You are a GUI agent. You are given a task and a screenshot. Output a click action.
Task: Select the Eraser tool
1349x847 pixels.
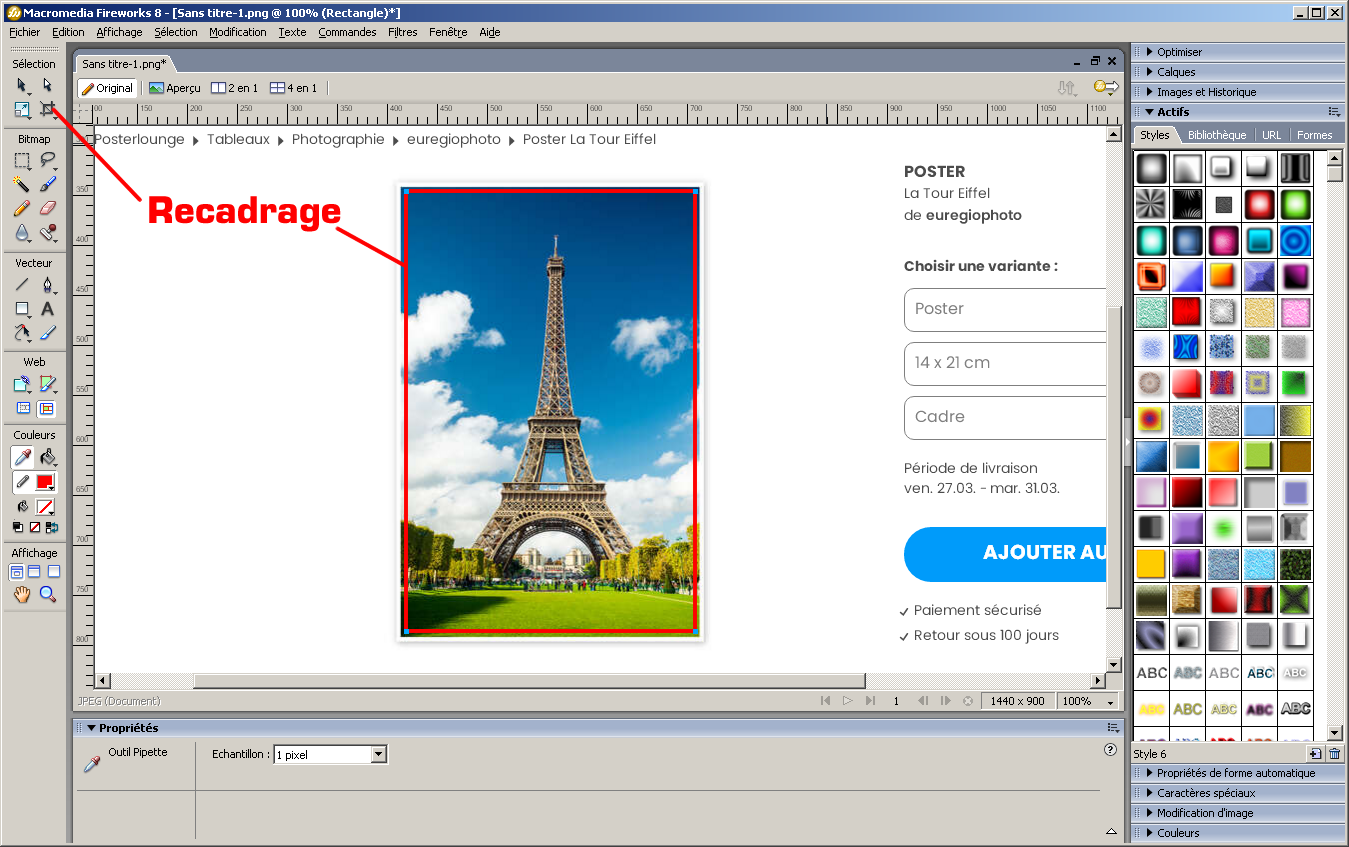pos(47,208)
